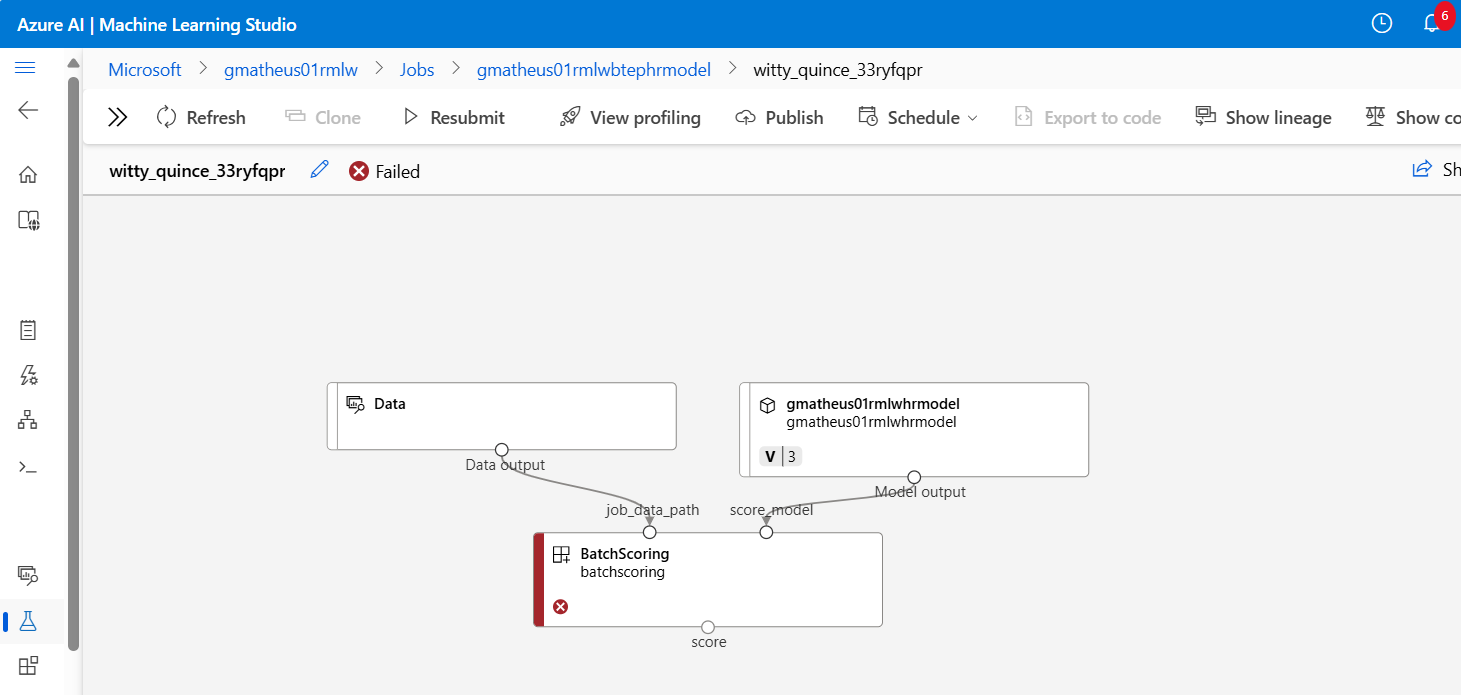Select the BatchScoring node
The height and width of the screenshot is (695, 1461).
[x=708, y=580]
